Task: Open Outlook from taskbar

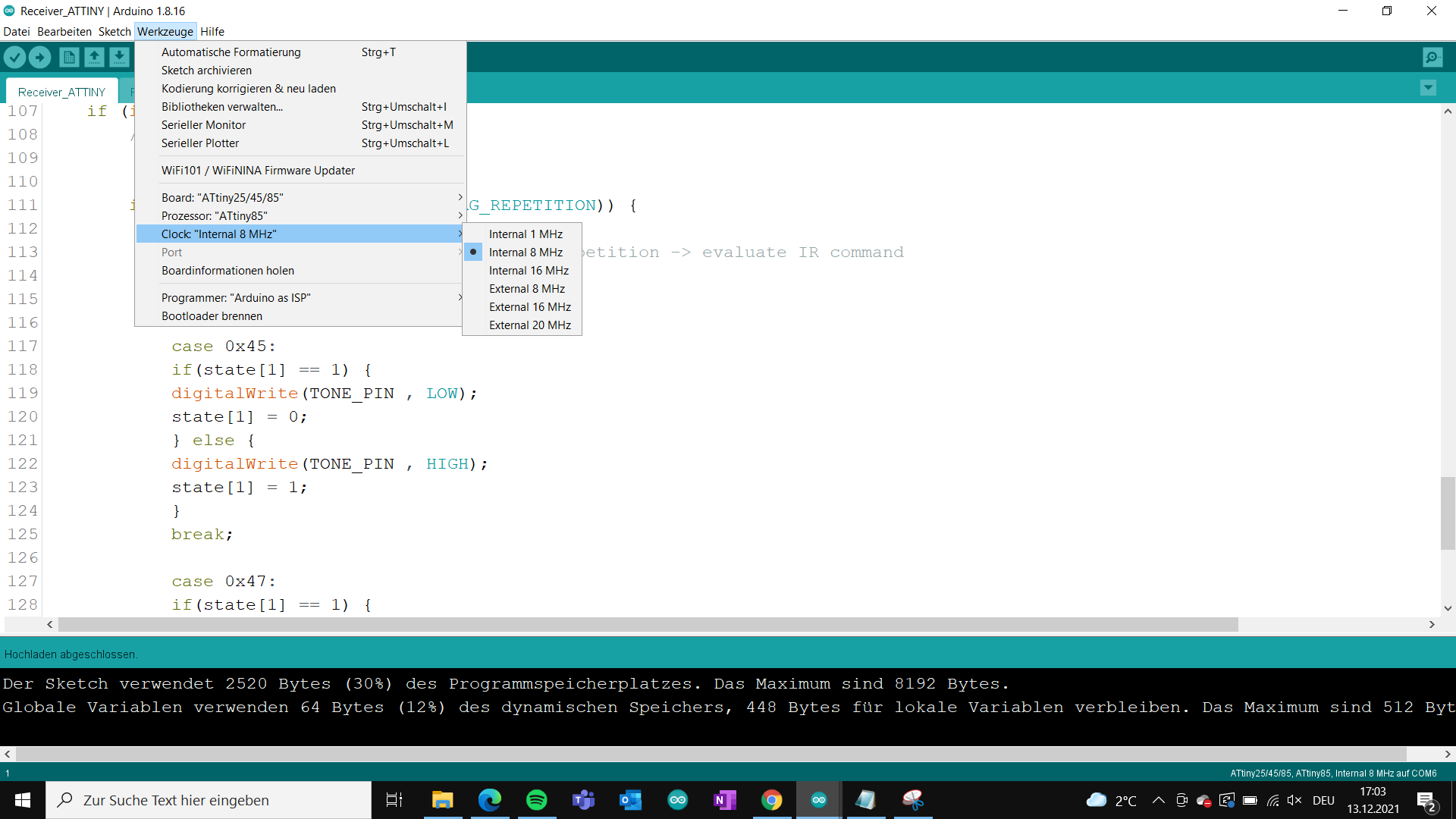Action: tap(630, 800)
